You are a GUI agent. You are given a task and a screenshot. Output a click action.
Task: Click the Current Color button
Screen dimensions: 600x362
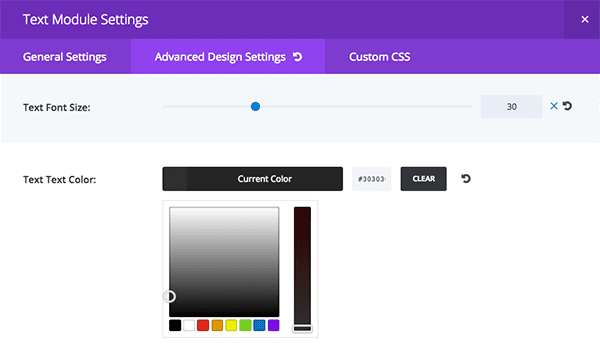coord(253,179)
